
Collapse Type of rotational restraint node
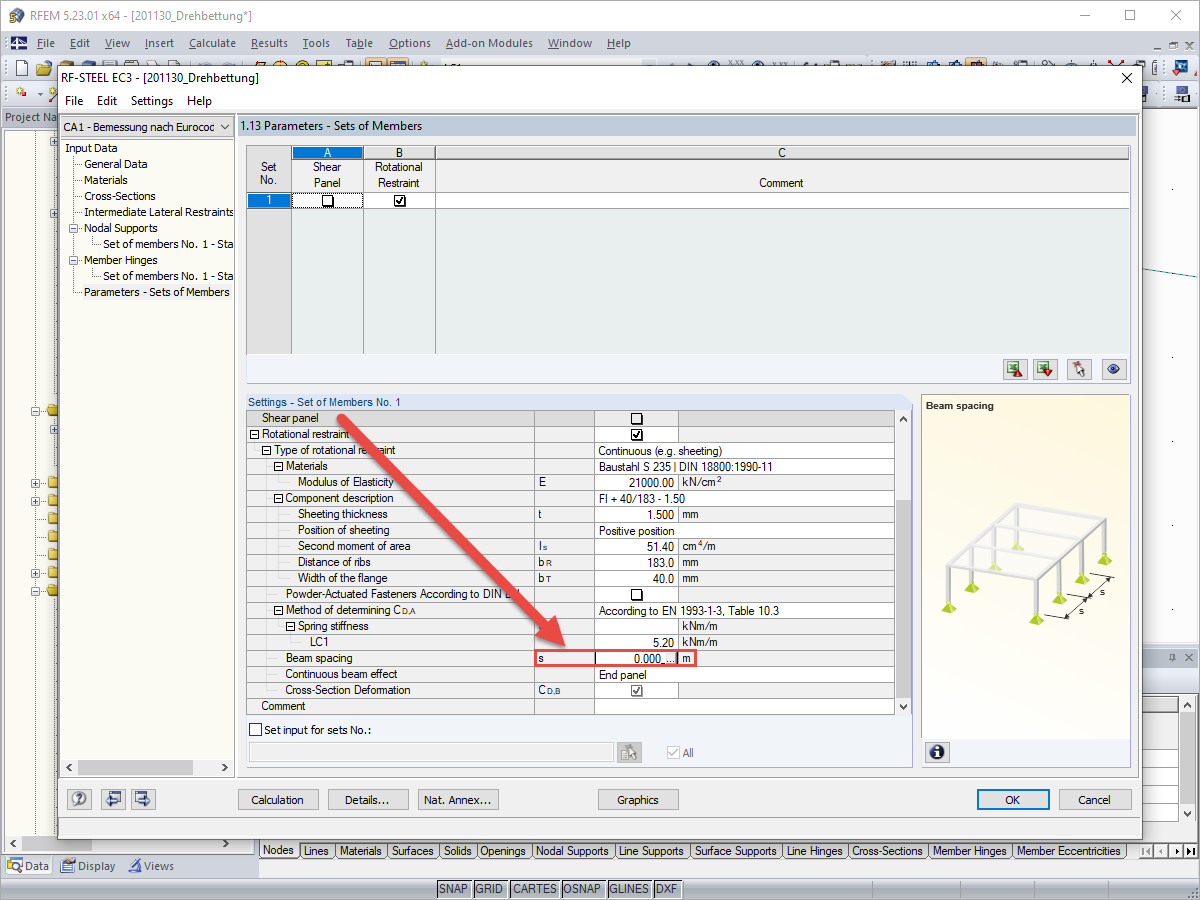coord(267,450)
